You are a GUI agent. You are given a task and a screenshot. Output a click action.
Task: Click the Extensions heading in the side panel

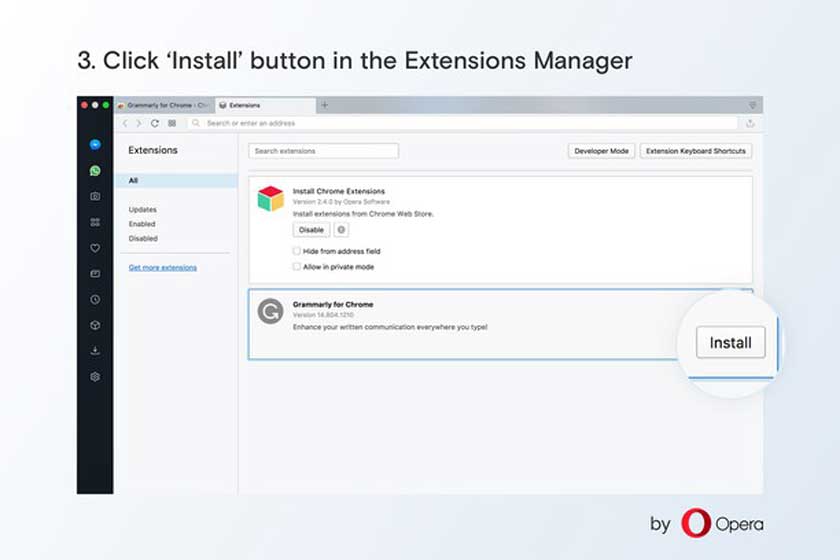click(x=153, y=150)
